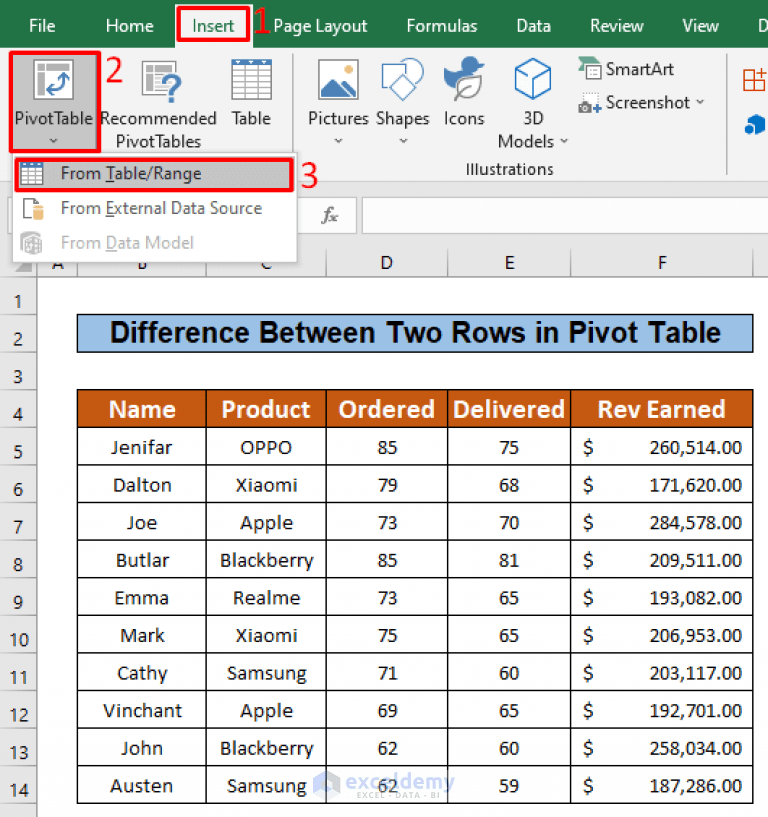768x817 pixels.
Task: Select the cell containing Vinchant
Action: pos(142,710)
